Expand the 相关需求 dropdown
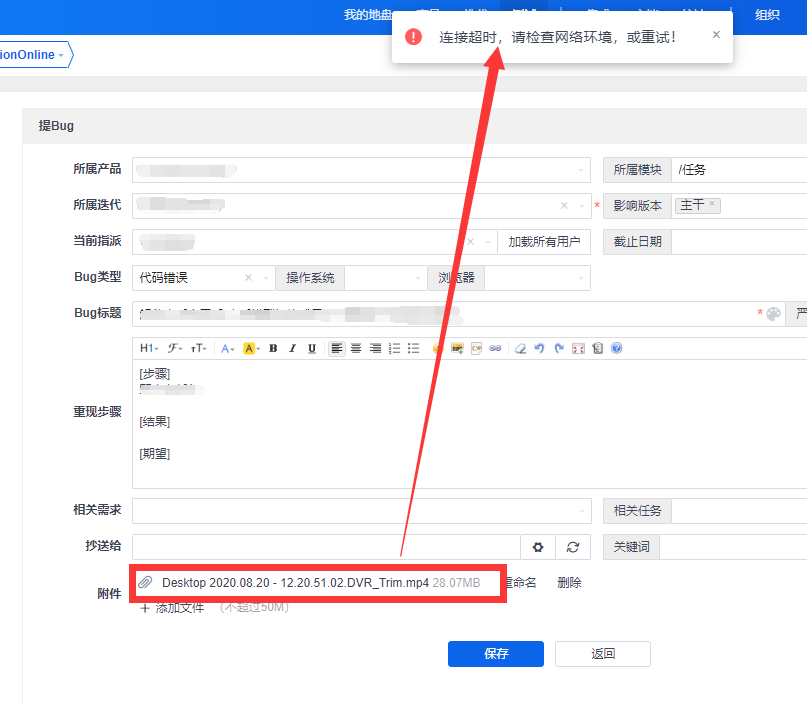 582,511
